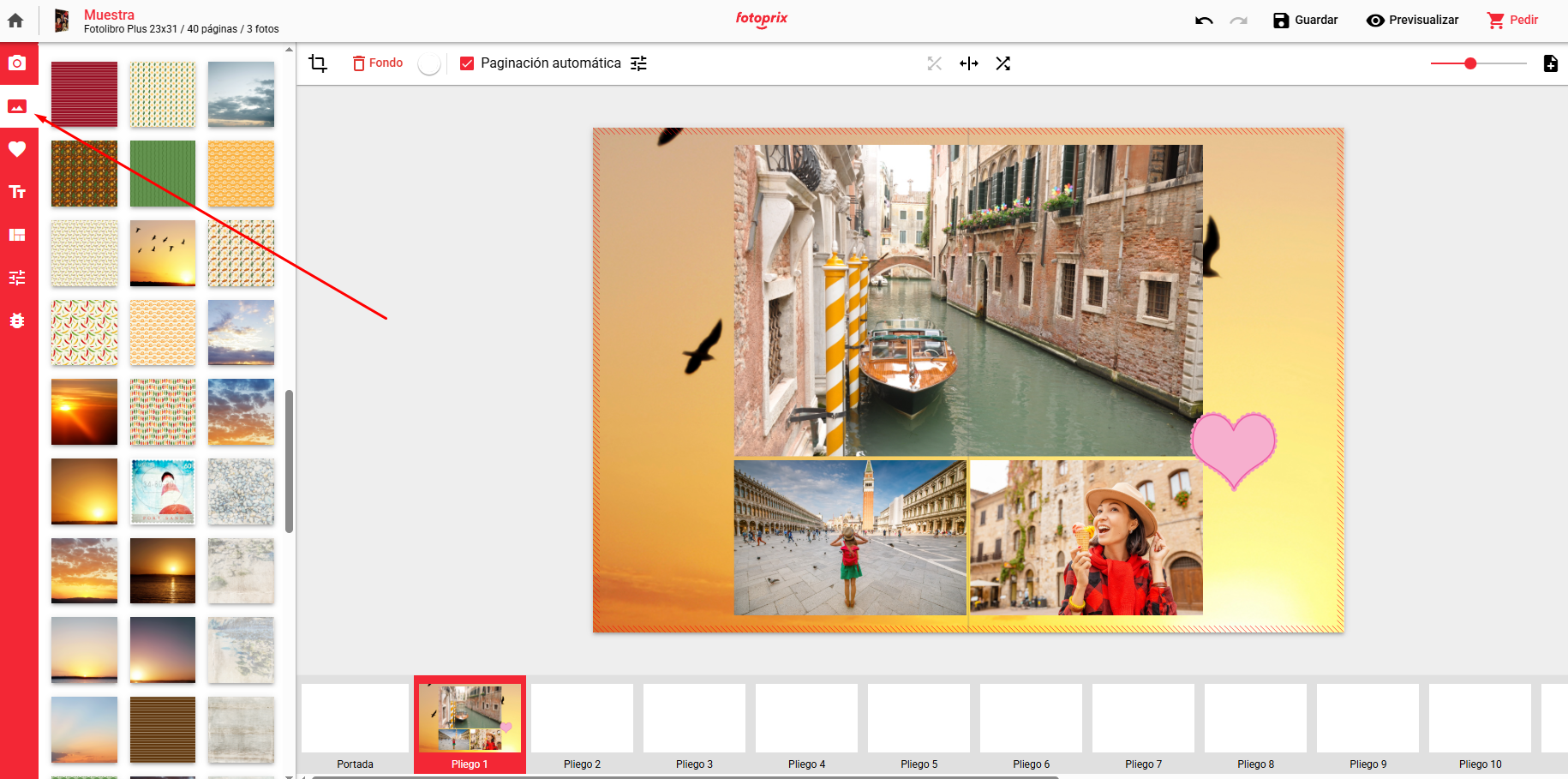1568x779 pixels.
Task: Remove background with the Fondo trash button
Action: [x=378, y=63]
